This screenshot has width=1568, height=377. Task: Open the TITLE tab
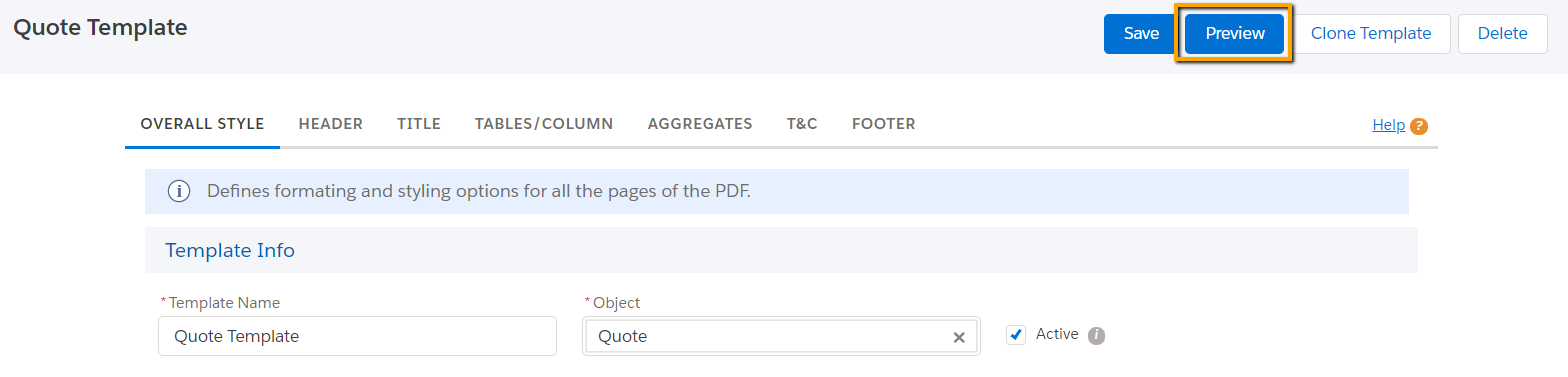[419, 124]
